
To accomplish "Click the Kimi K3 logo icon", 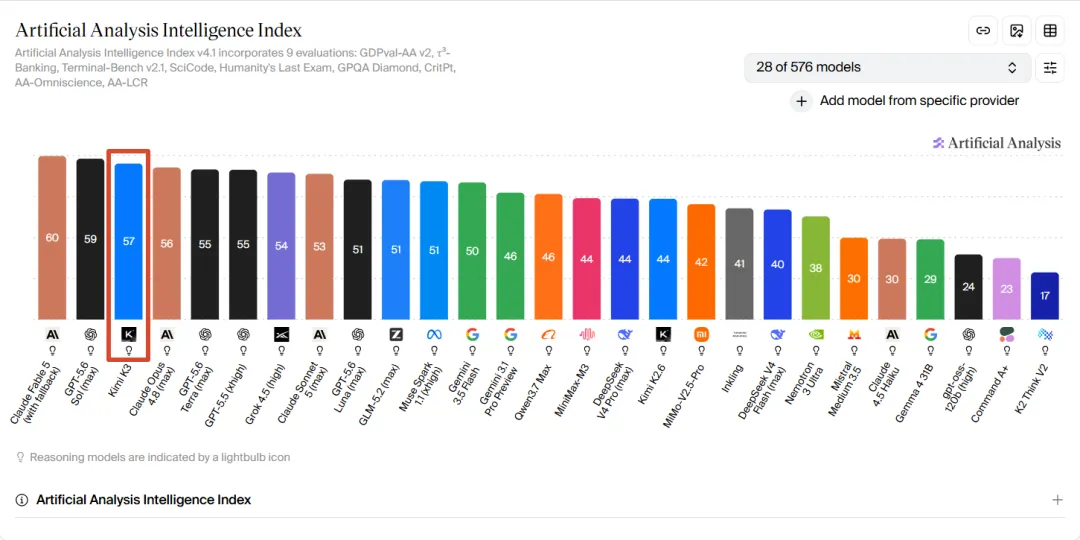I will pos(129,335).
